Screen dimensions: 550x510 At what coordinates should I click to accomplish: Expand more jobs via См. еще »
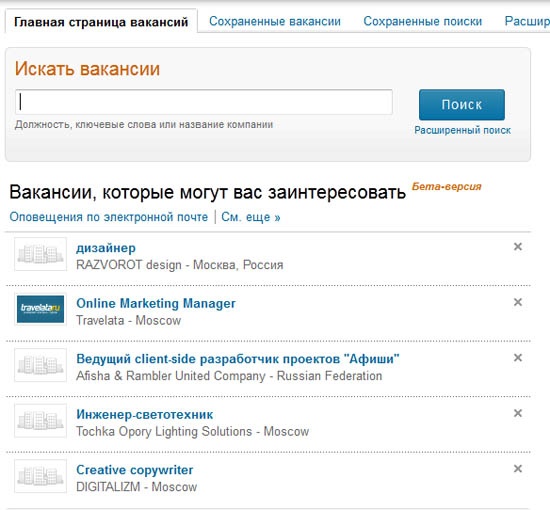click(x=251, y=217)
